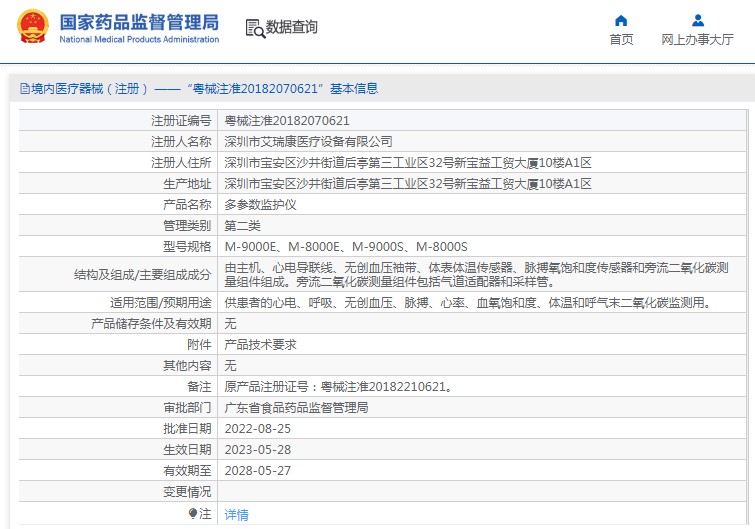Viewport: 755px width, 529px height.
Task: Click the 生效日期 row label
Action: point(187,450)
